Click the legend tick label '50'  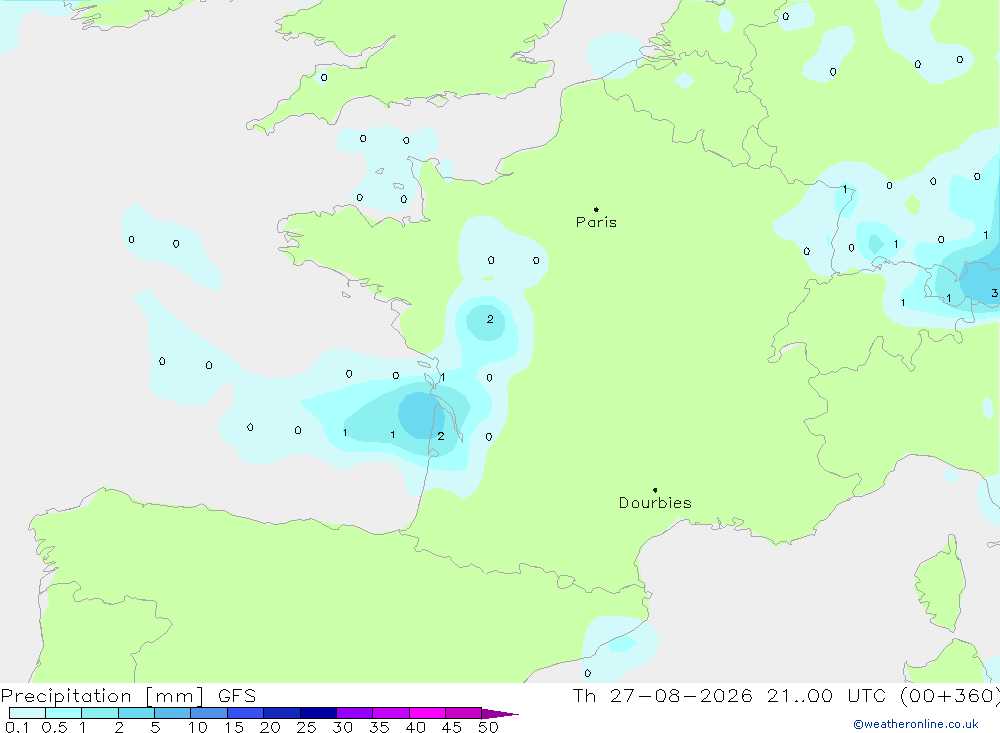click(488, 727)
